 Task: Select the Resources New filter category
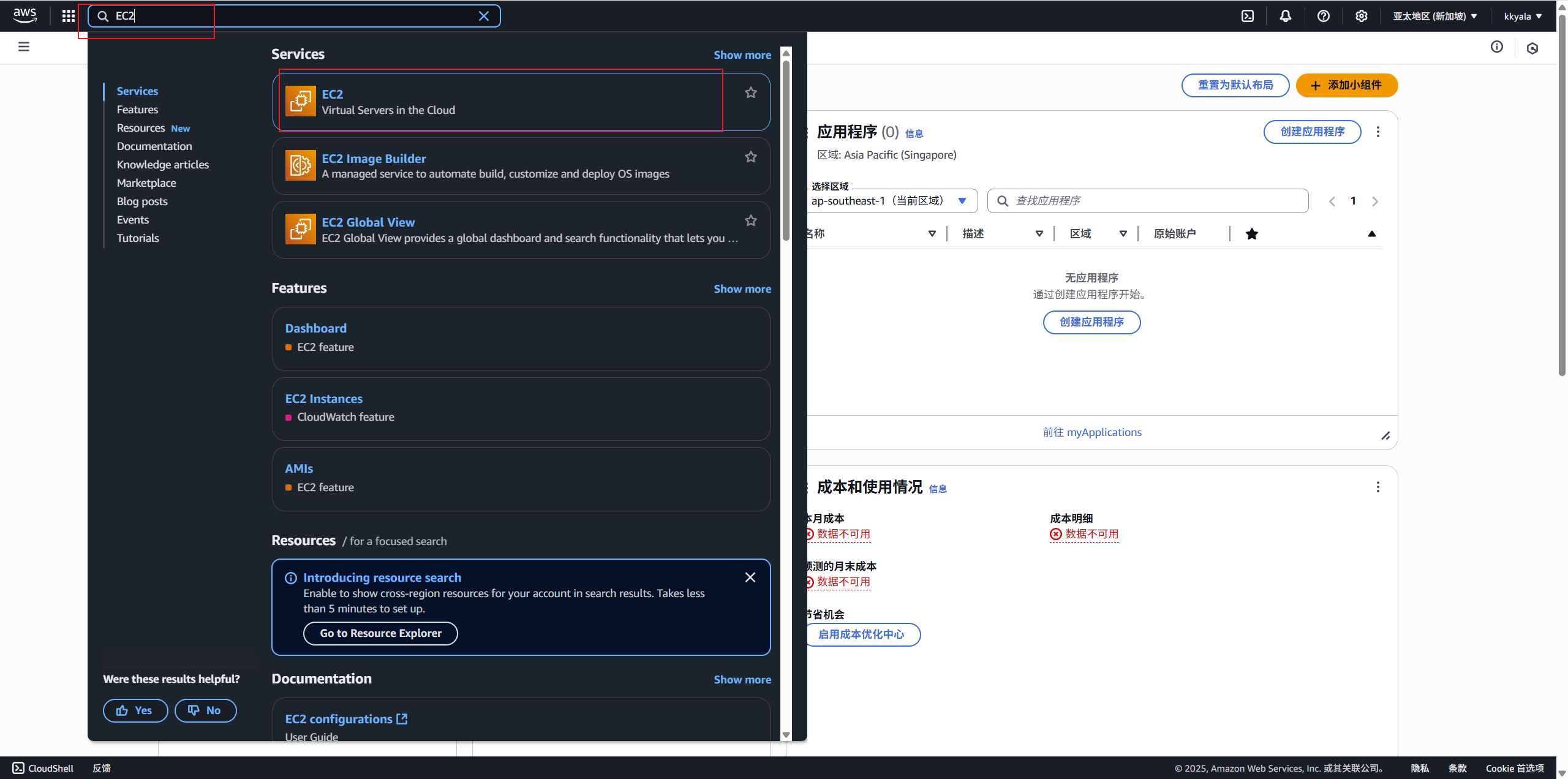pos(153,128)
